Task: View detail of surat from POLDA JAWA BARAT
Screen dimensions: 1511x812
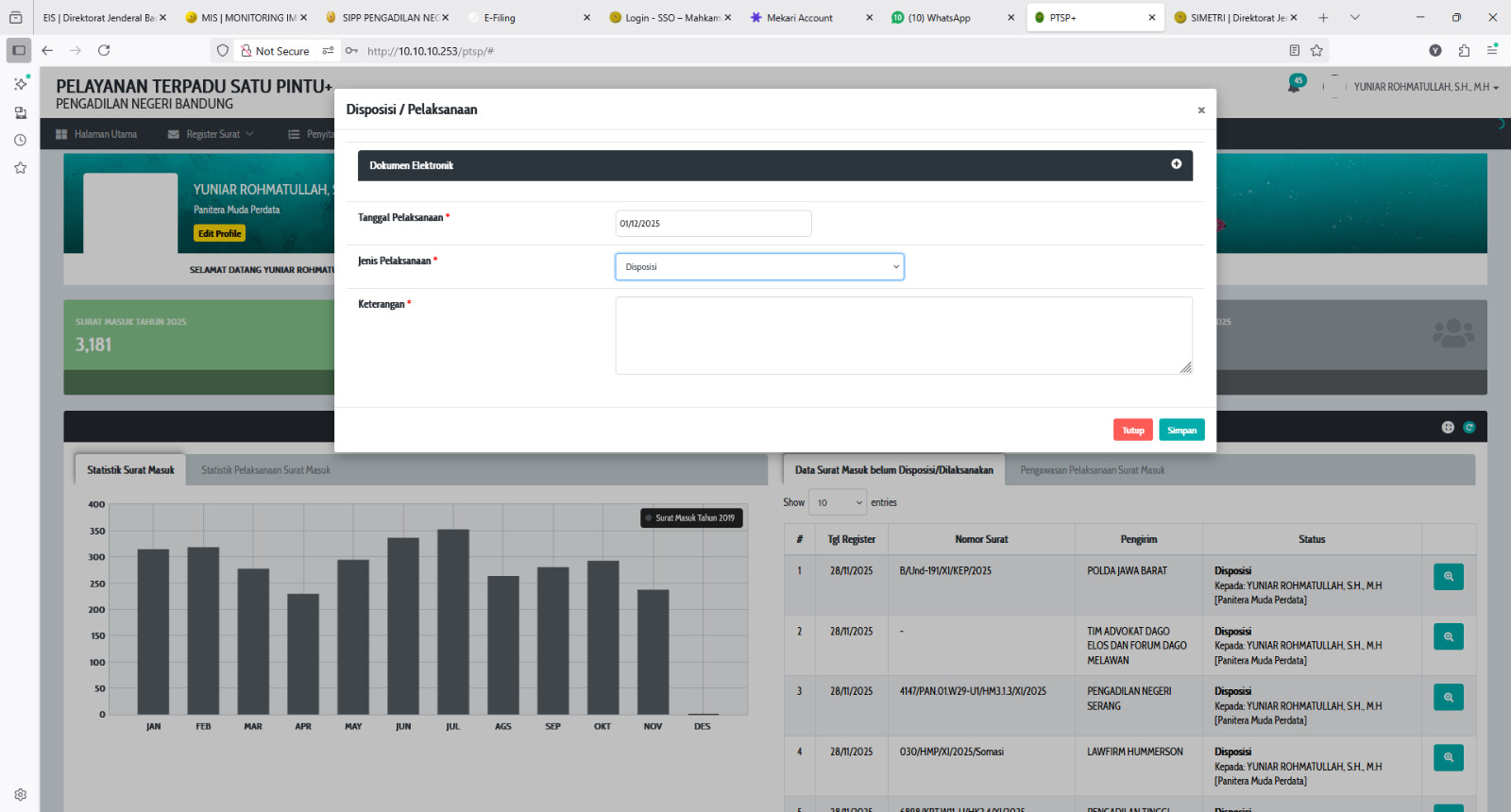Action: 1448,577
